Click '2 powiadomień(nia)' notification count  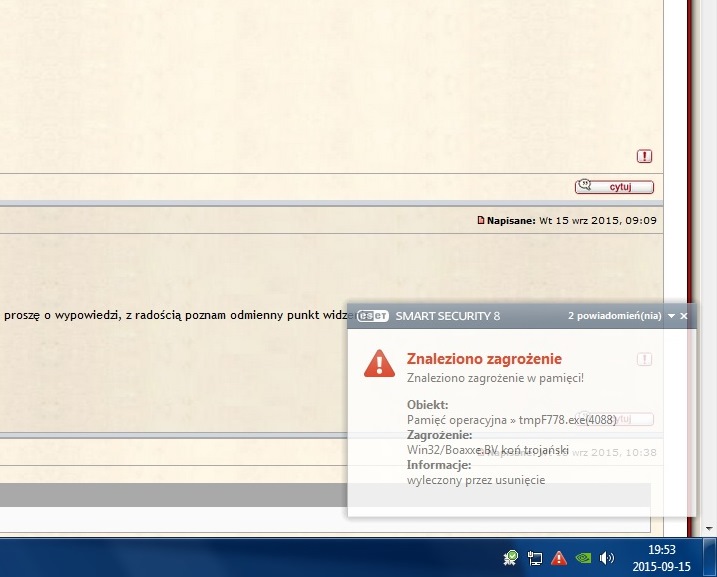coord(615,316)
